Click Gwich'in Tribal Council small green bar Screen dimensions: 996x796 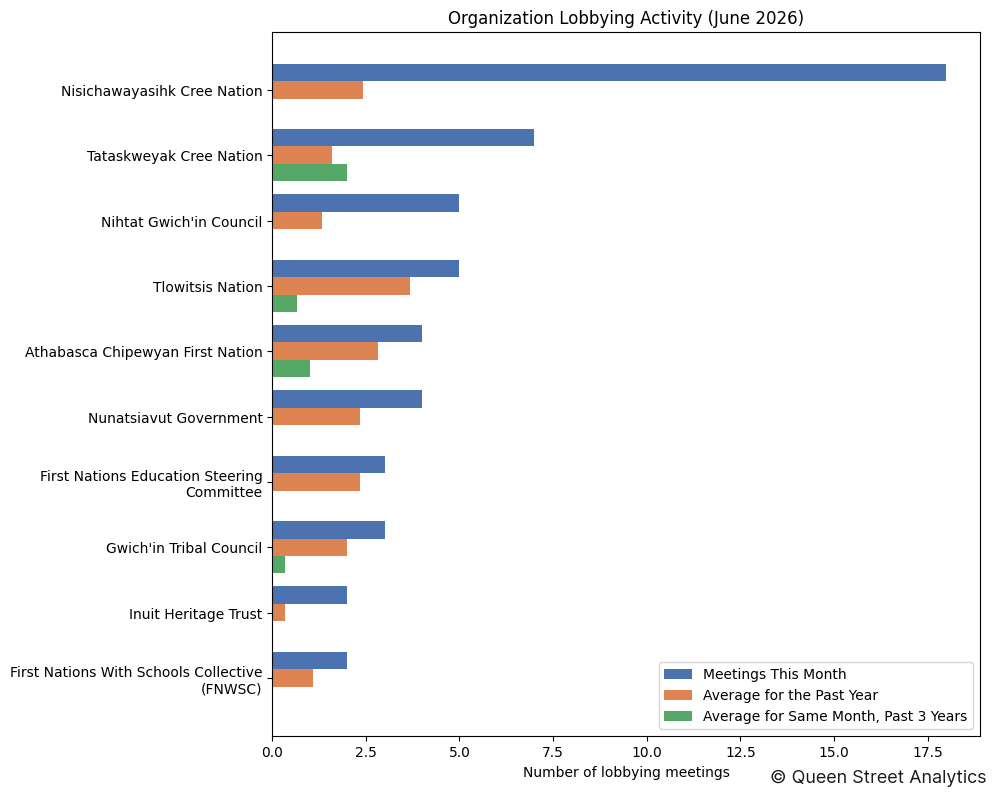pyautogui.click(x=279, y=564)
